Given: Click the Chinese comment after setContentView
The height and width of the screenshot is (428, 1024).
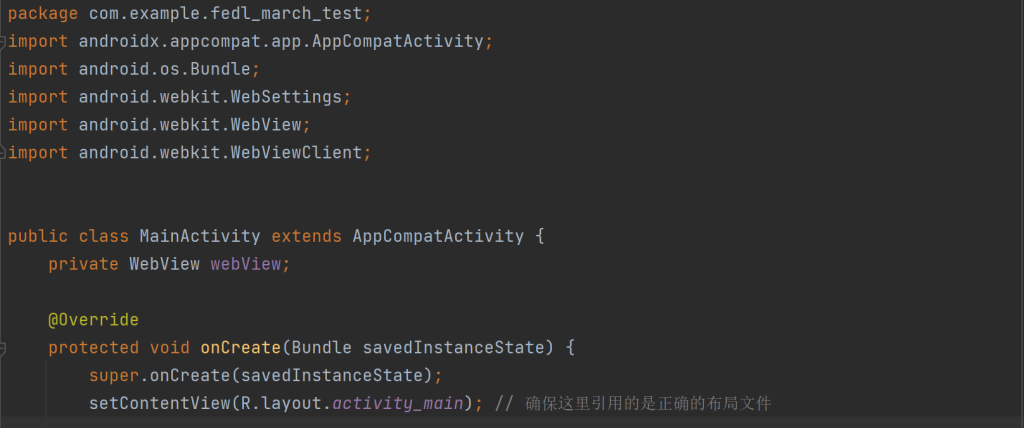Looking at the screenshot, I should point(648,403).
